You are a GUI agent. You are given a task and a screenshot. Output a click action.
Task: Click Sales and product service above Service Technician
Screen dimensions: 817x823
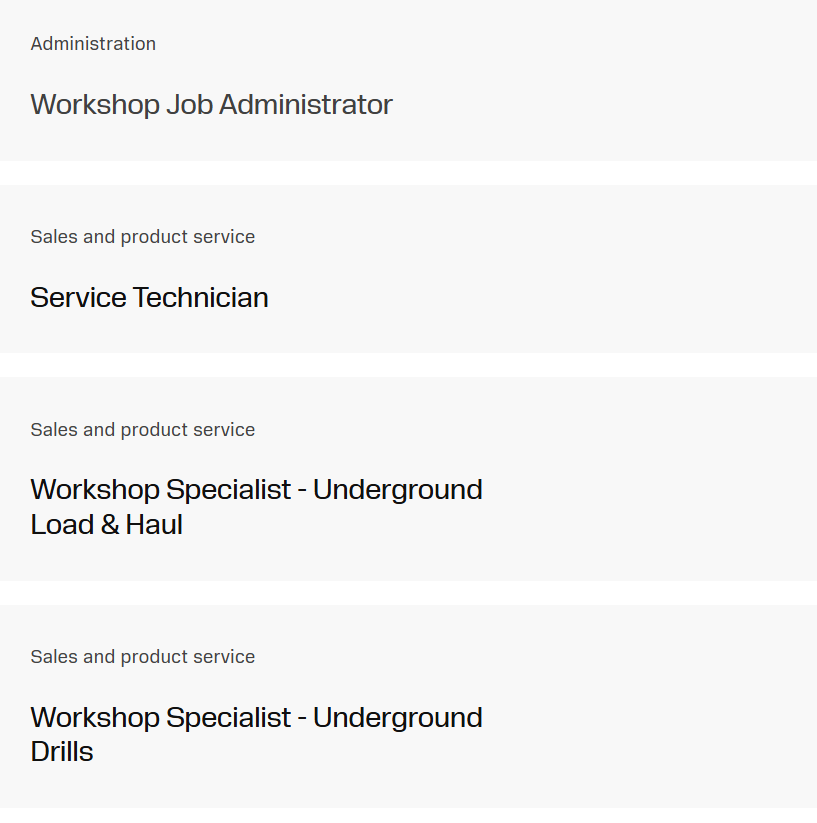[x=142, y=237]
